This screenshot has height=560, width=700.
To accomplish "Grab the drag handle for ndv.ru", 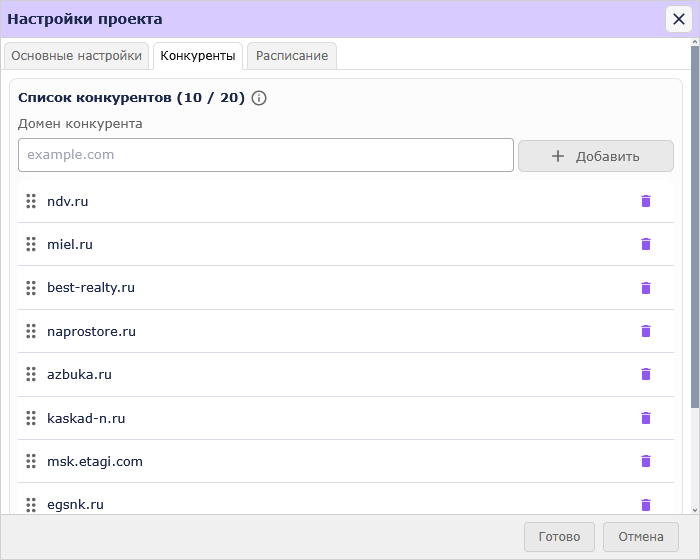I will click(31, 201).
